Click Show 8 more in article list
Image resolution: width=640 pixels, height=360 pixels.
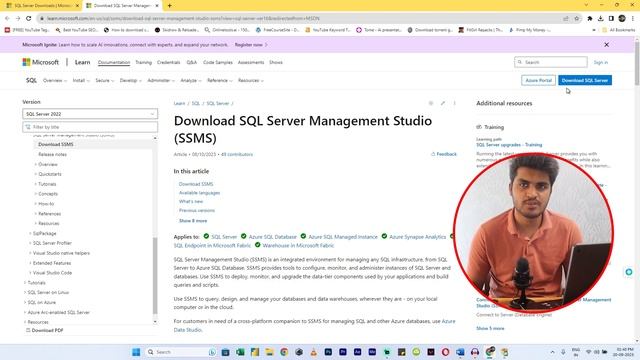pos(193,221)
